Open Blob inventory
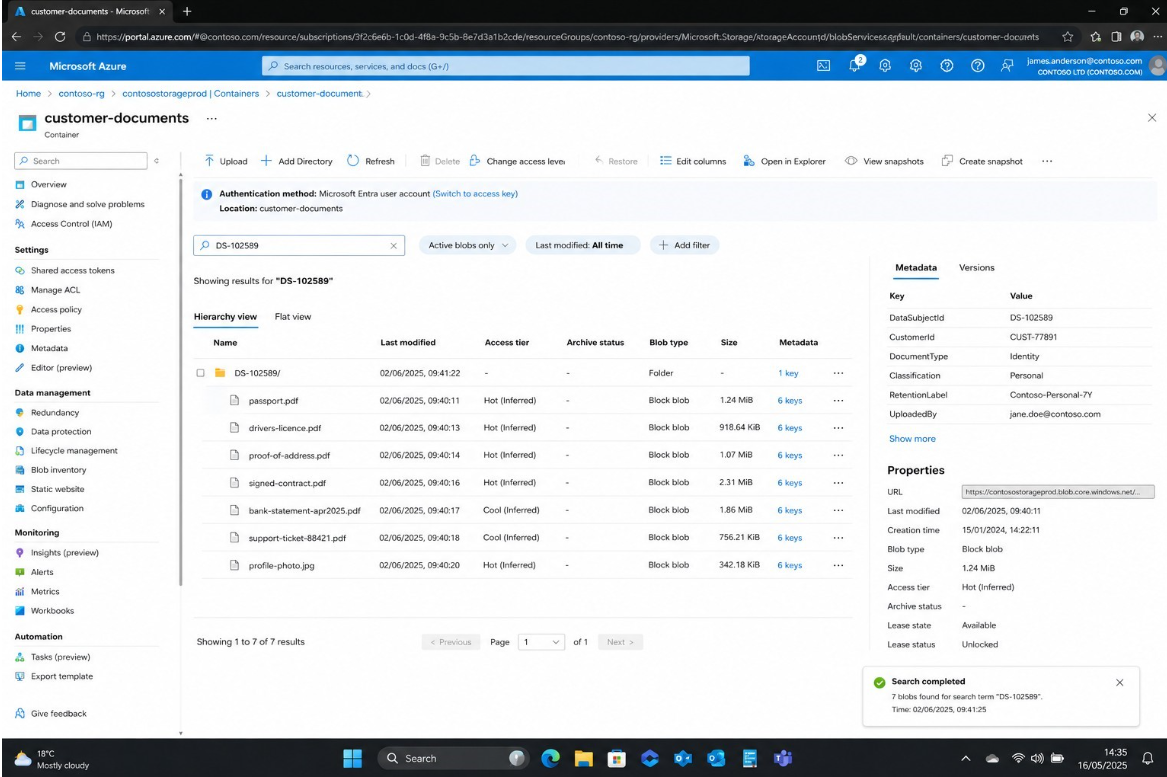The width and height of the screenshot is (1167, 777). pos(58,470)
